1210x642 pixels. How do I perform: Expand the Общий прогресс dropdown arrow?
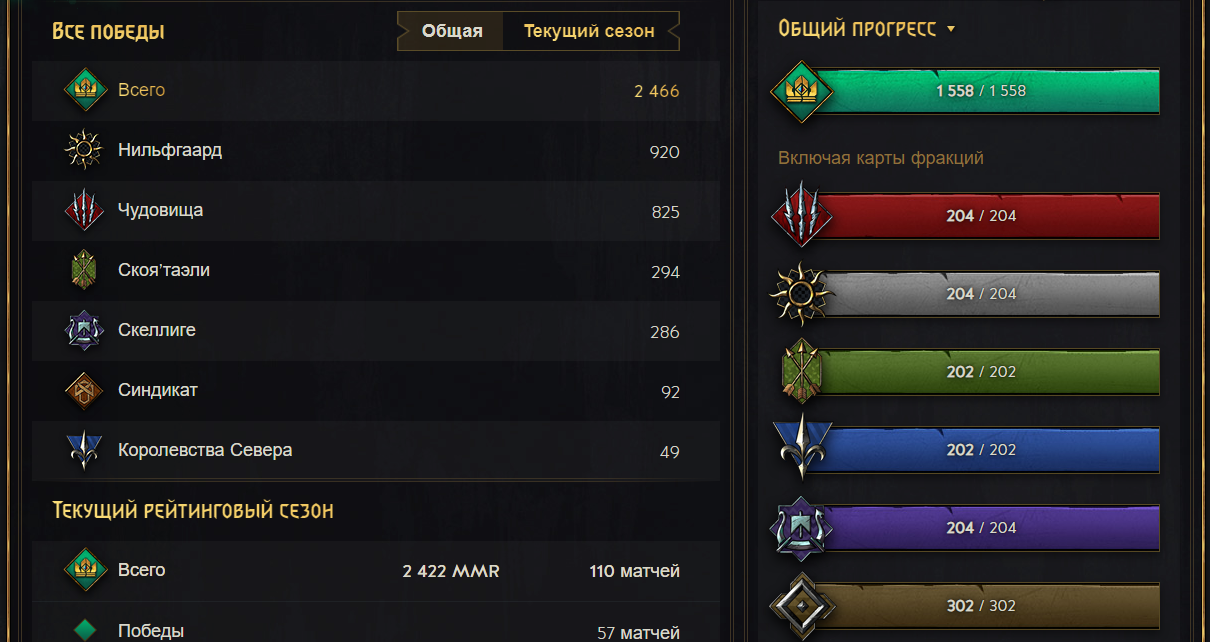click(951, 29)
